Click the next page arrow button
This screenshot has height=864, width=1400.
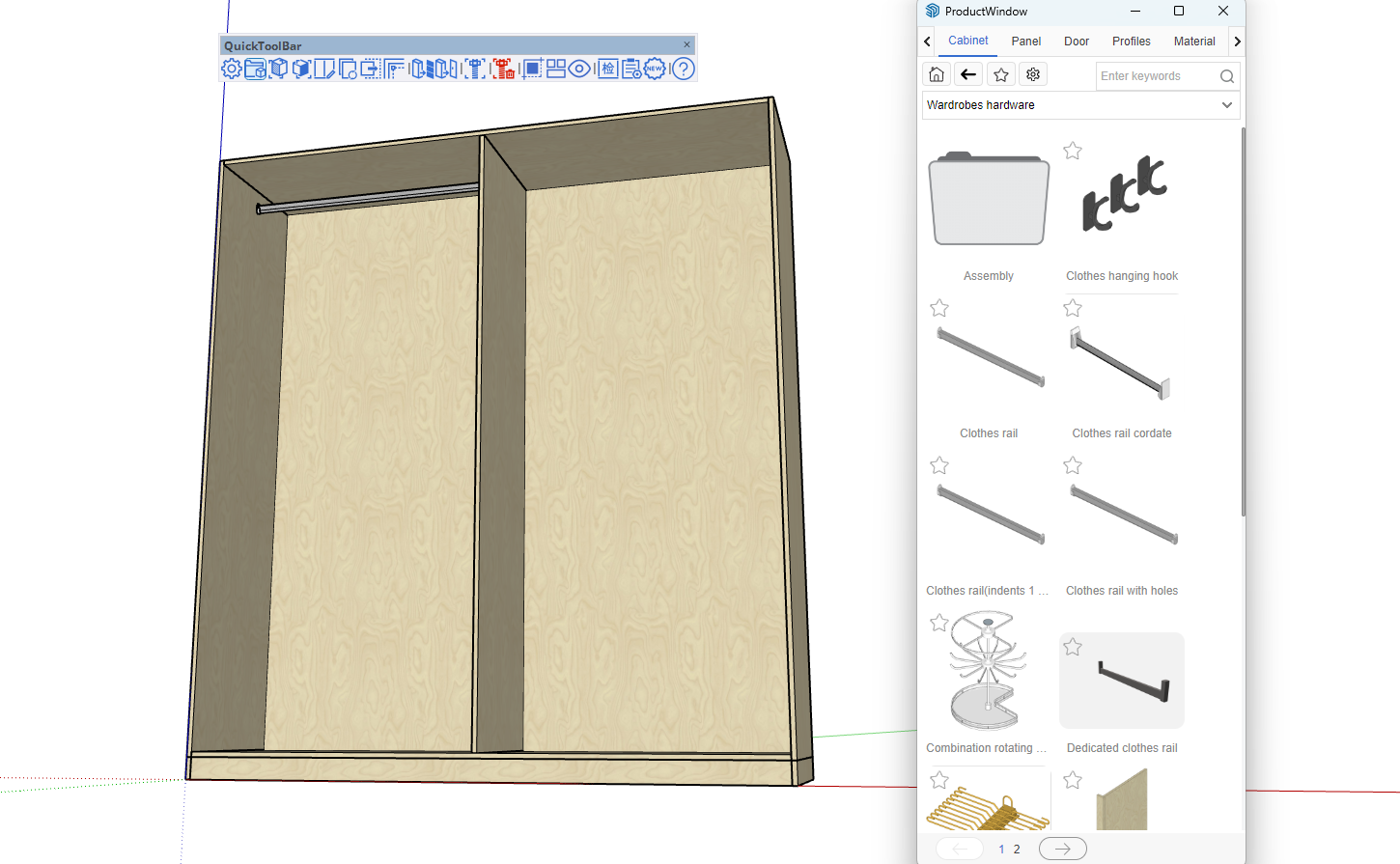pyautogui.click(x=1062, y=850)
